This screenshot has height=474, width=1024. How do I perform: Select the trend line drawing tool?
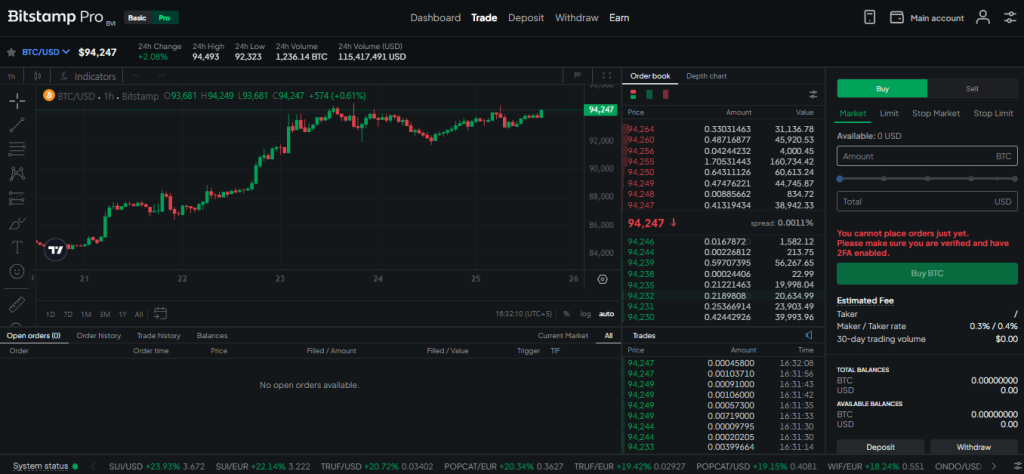click(x=18, y=125)
